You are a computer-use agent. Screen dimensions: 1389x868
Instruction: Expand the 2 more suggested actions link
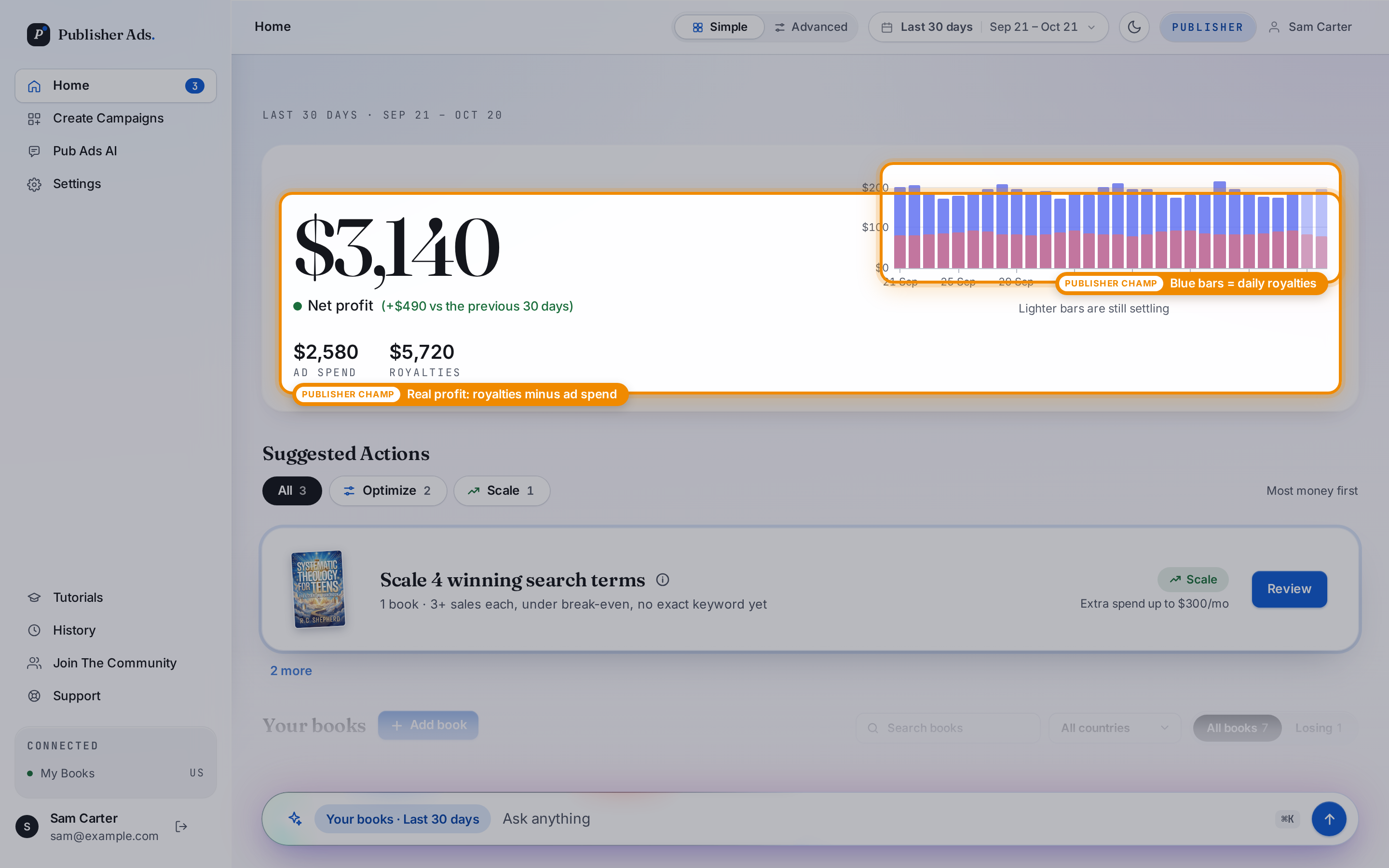click(x=291, y=670)
